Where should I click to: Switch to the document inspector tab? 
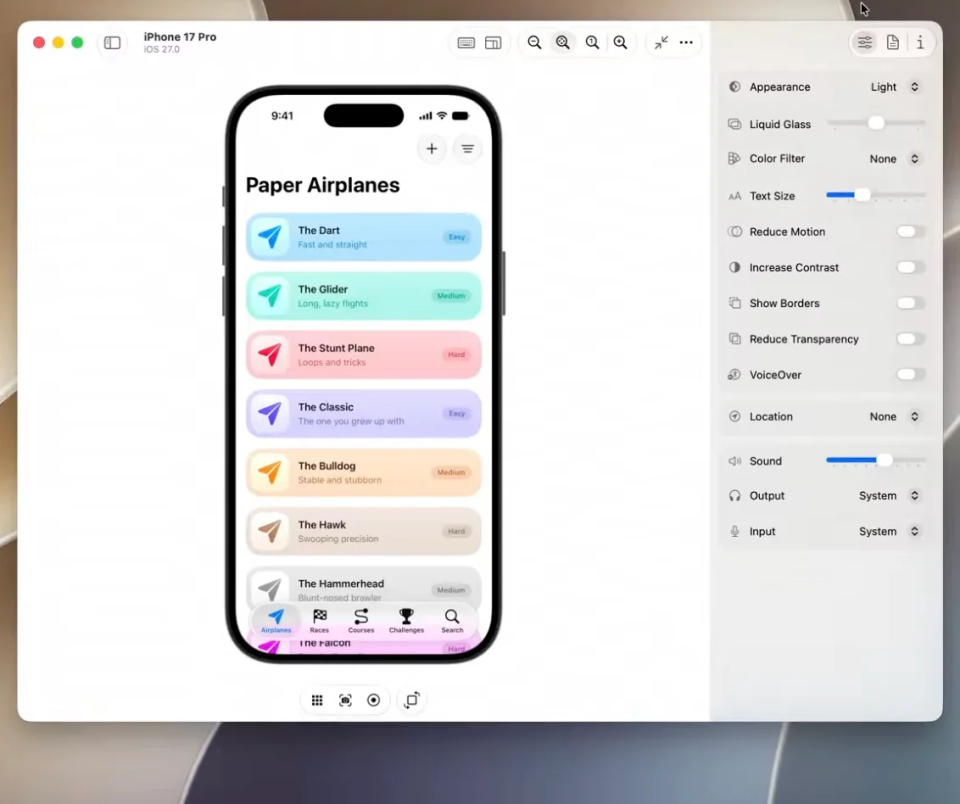pyautogui.click(x=893, y=42)
